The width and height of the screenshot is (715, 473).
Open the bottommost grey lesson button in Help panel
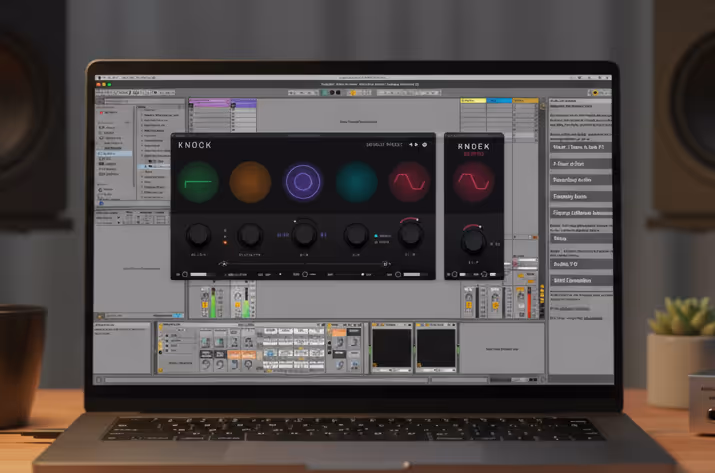click(580, 281)
